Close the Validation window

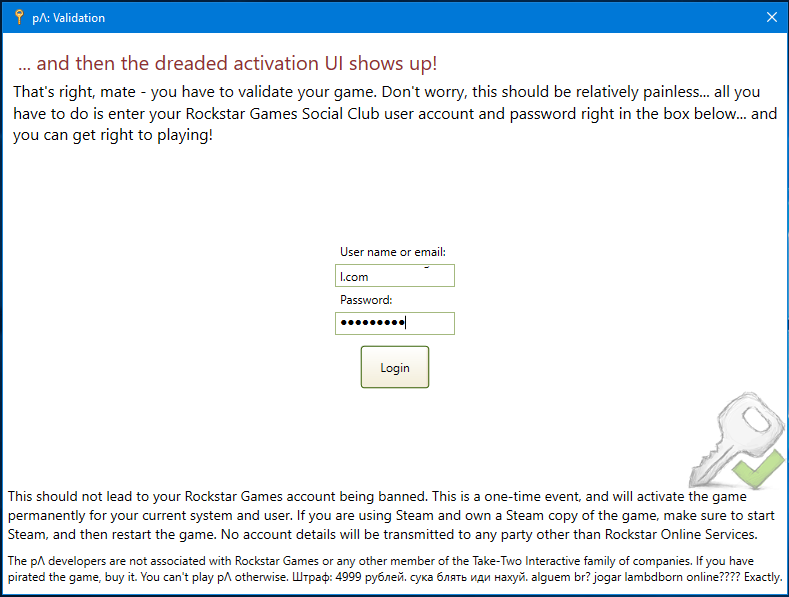coord(771,17)
